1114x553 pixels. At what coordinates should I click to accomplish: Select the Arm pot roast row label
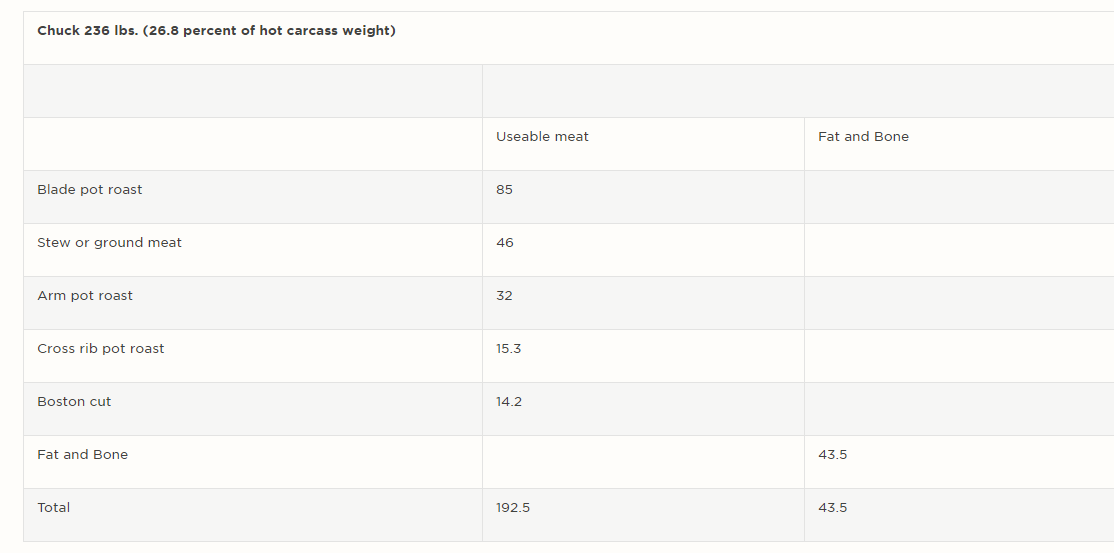pyautogui.click(x=85, y=296)
